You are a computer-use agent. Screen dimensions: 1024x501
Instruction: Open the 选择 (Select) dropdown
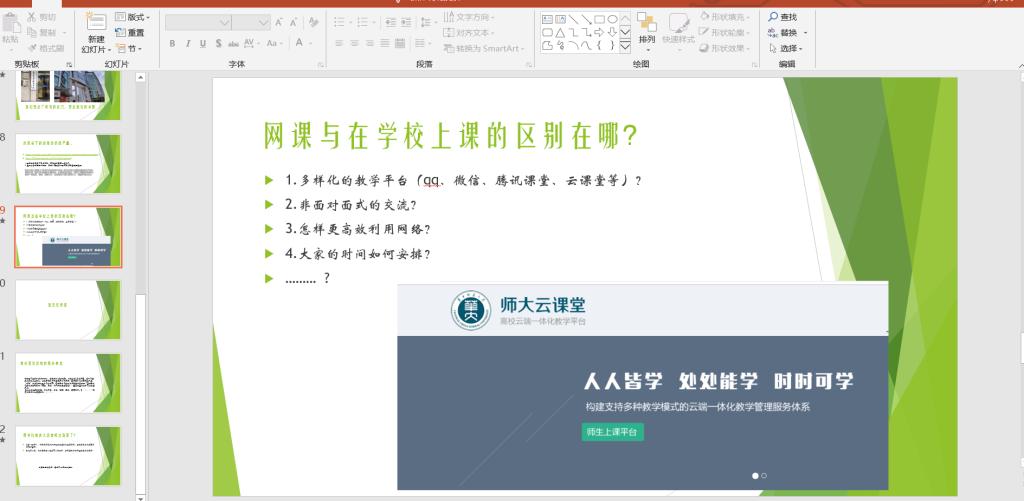[x=788, y=48]
